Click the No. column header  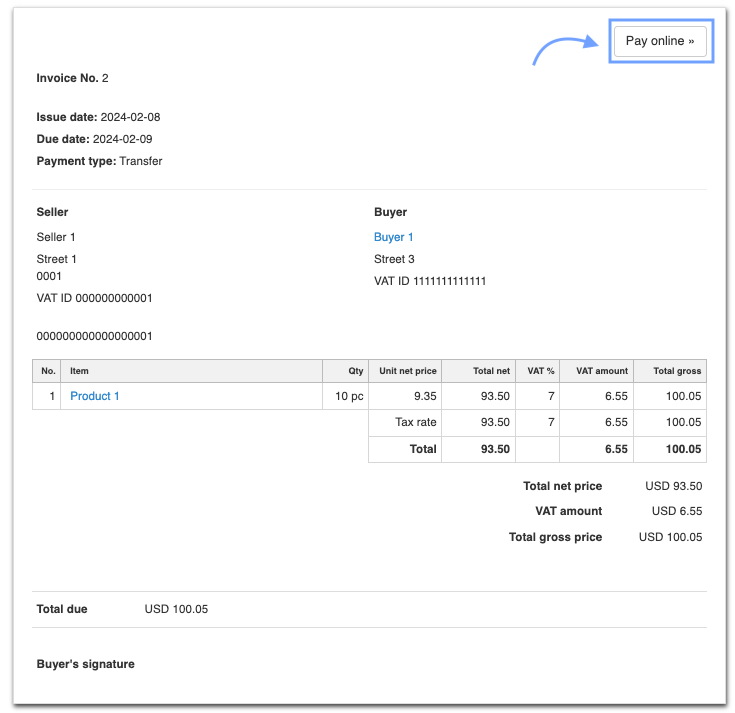pyautogui.click(x=48, y=371)
